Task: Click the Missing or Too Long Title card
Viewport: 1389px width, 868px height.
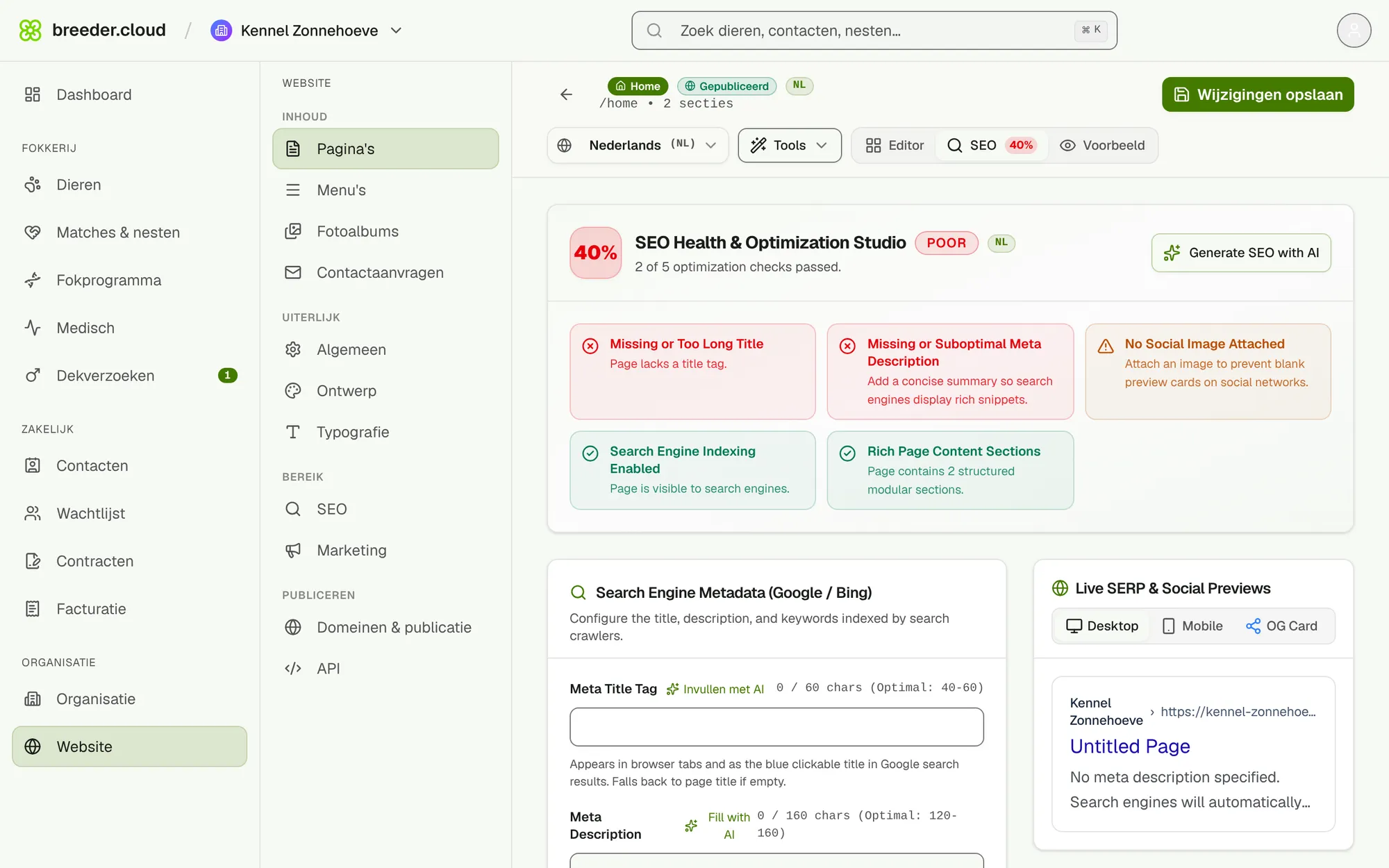Action: 692,372
